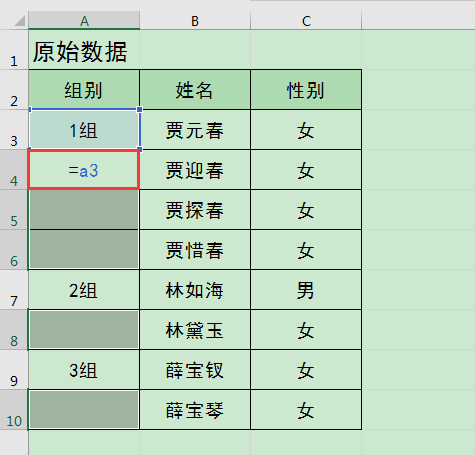This screenshot has width=475, height=455.
Task: Click the name cell 林如海
Action: click(195, 290)
